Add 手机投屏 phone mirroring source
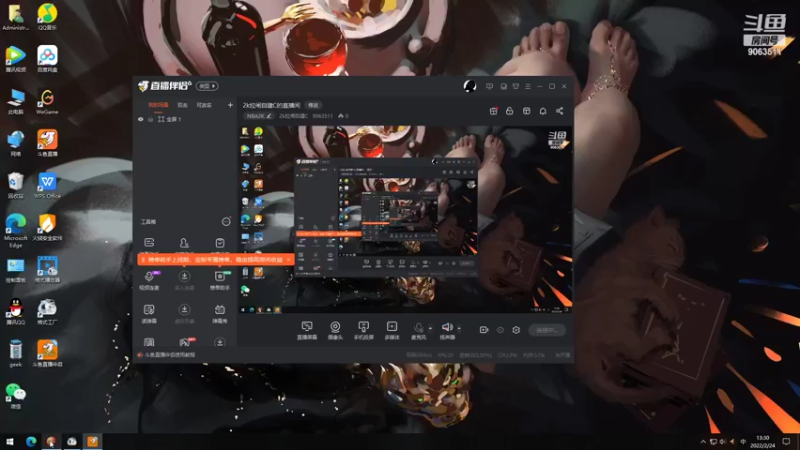This screenshot has width=800, height=450. (363, 330)
